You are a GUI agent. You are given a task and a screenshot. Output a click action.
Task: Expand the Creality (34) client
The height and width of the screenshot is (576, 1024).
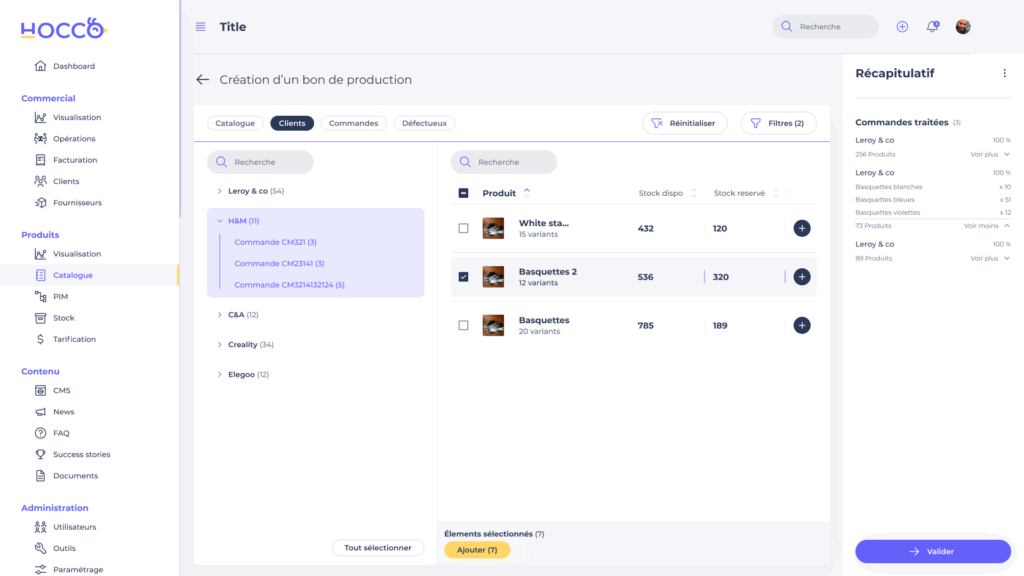[x=220, y=345]
